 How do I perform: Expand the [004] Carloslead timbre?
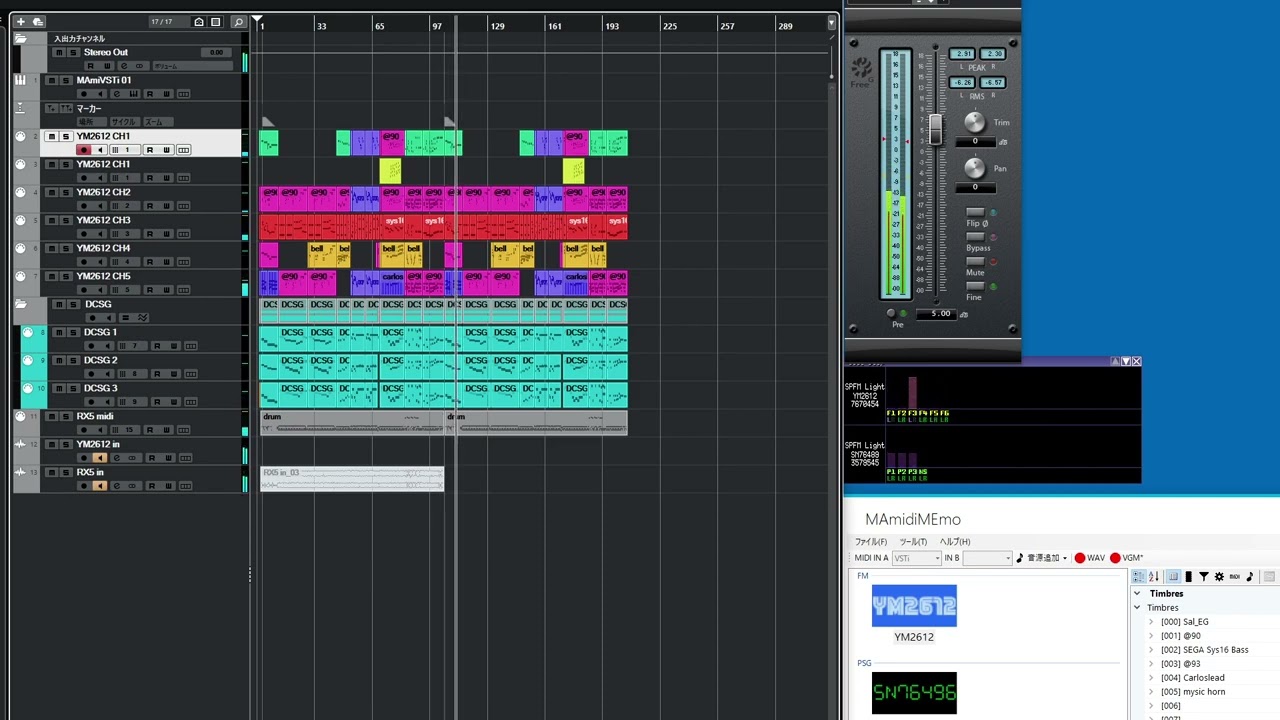point(1151,678)
